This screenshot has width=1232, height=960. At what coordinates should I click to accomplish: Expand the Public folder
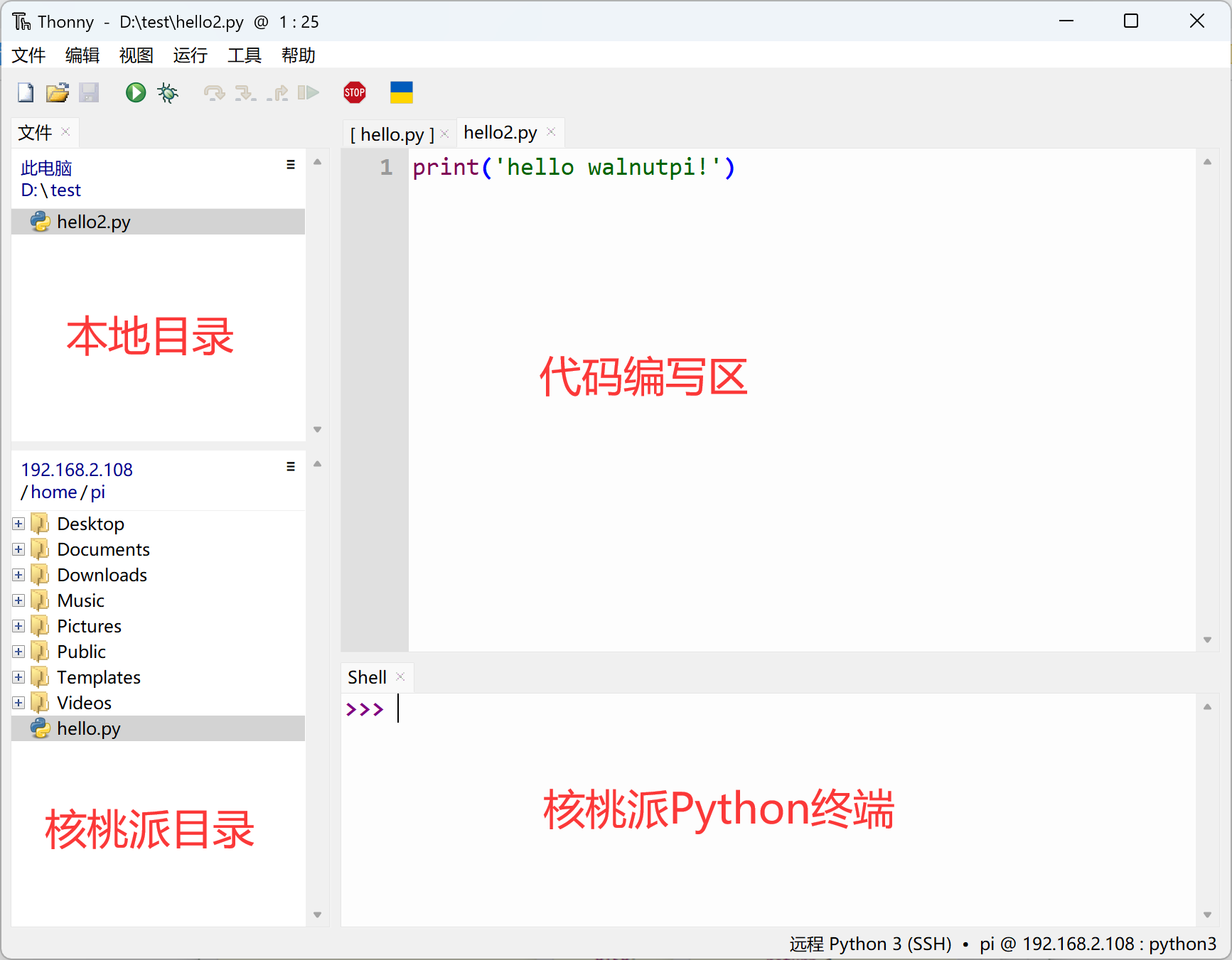[x=18, y=652]
